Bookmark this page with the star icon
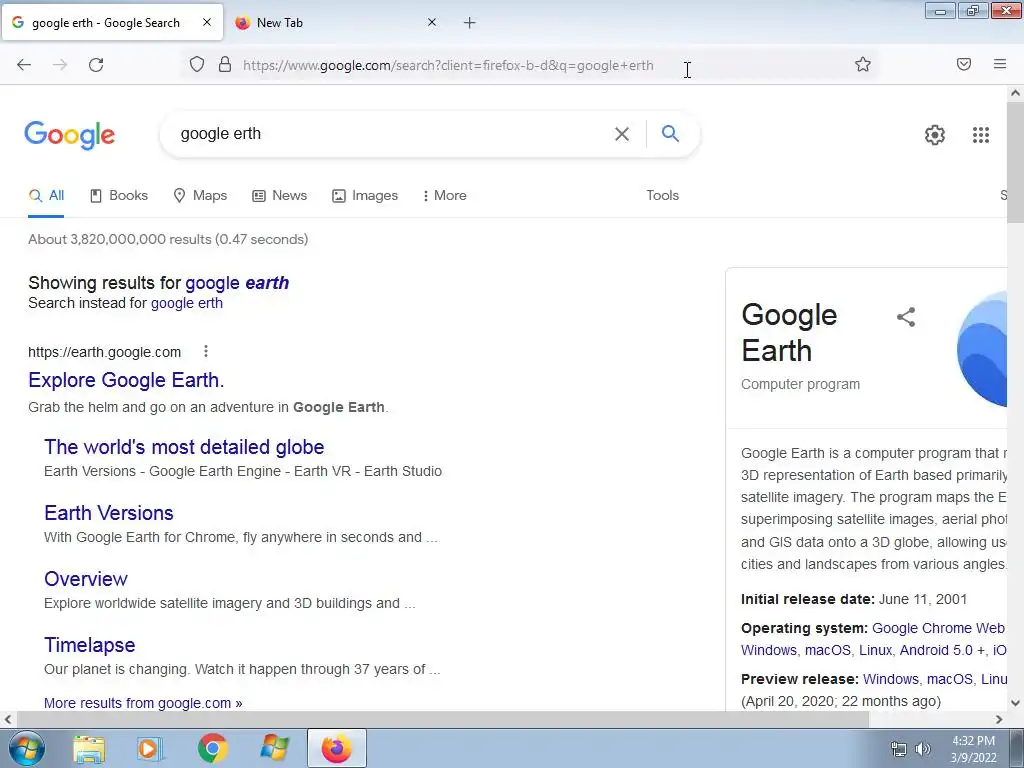The width and height of the screenshot is (1024, 768). click(x=863, y=65)
